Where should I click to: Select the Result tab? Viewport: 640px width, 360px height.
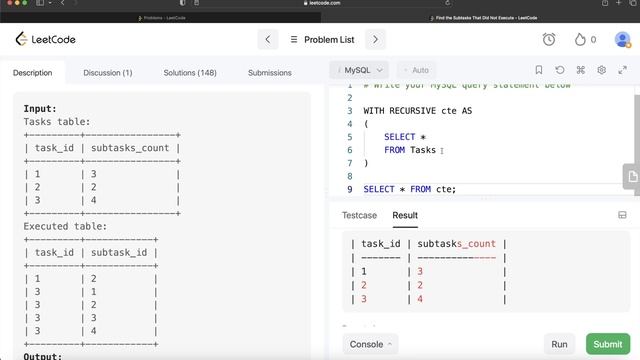click(405, 215)
